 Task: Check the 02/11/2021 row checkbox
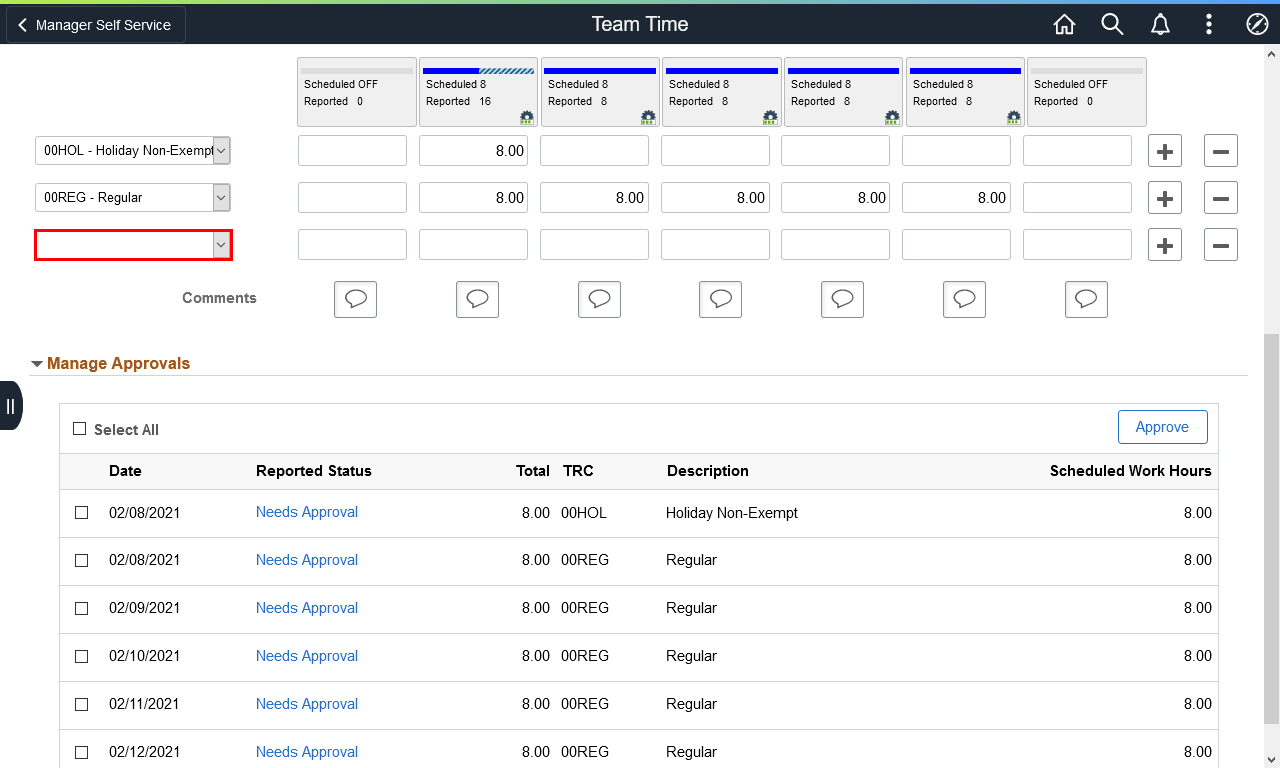click(82, 705)
